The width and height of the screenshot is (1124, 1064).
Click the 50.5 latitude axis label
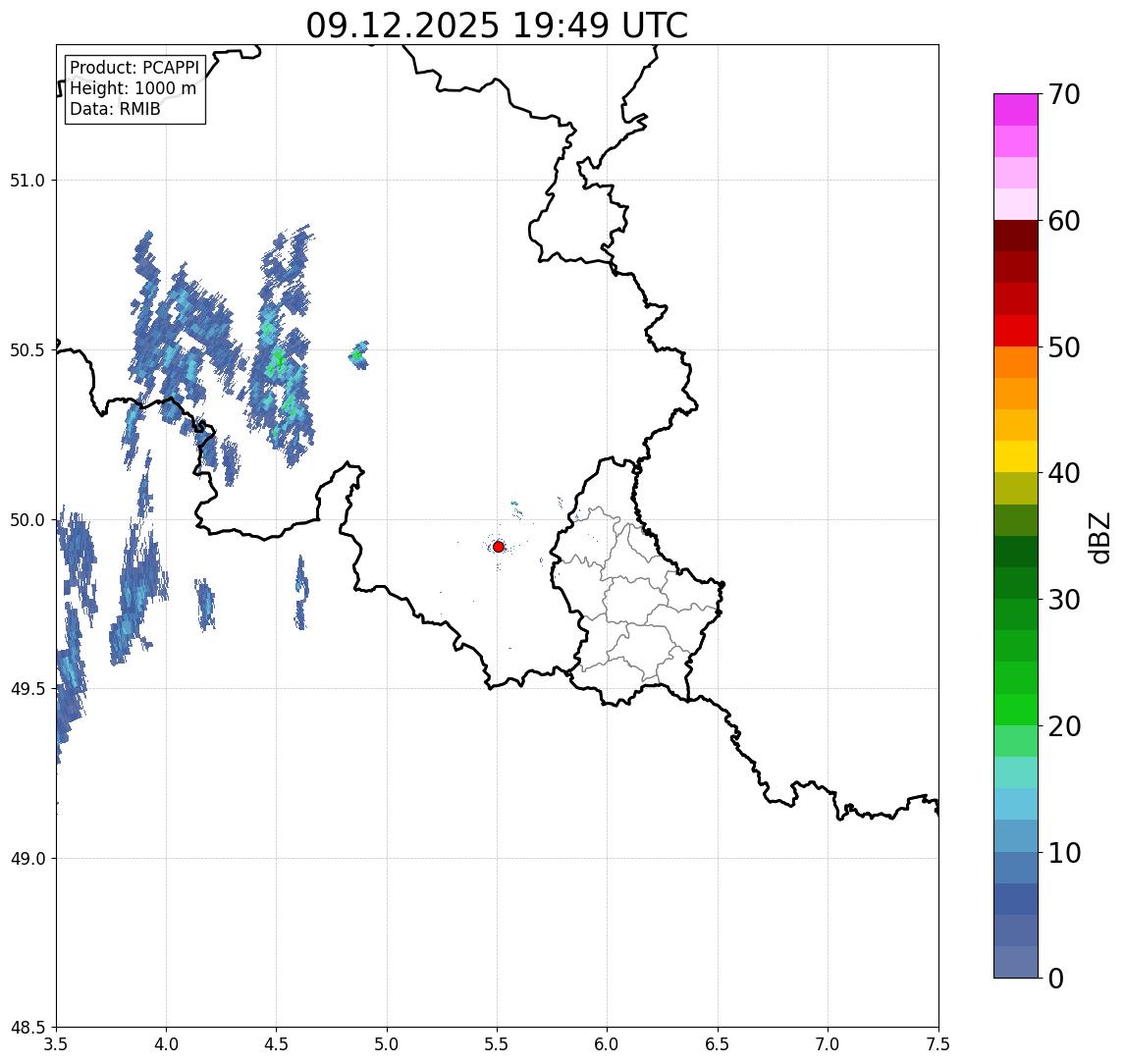click(x=27, y=350)
